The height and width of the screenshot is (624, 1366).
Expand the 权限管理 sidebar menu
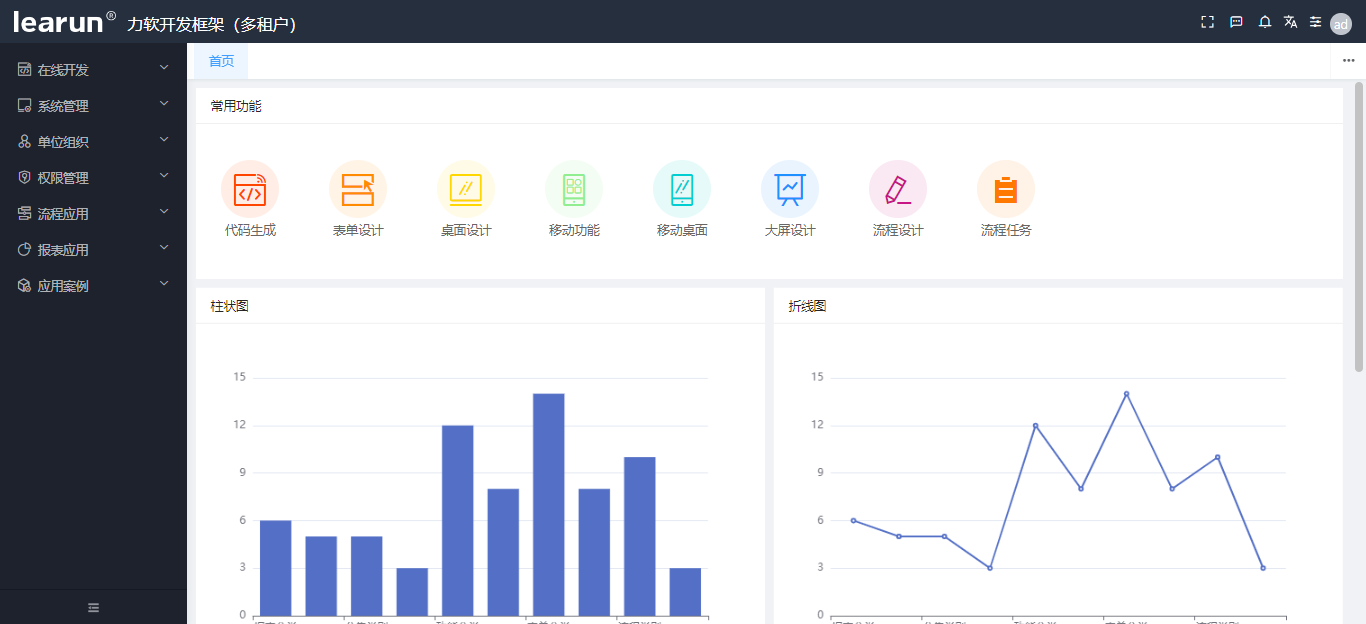click(x=94, y=178)
